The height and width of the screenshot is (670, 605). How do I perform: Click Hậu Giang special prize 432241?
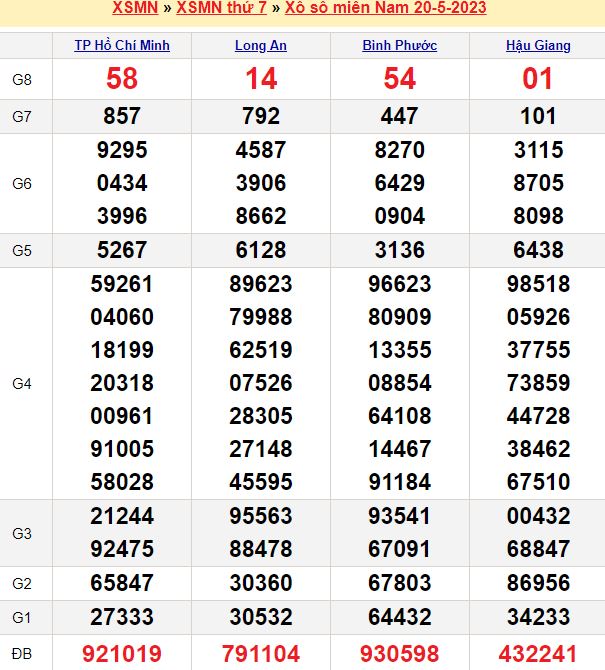[x=538, y=654]
